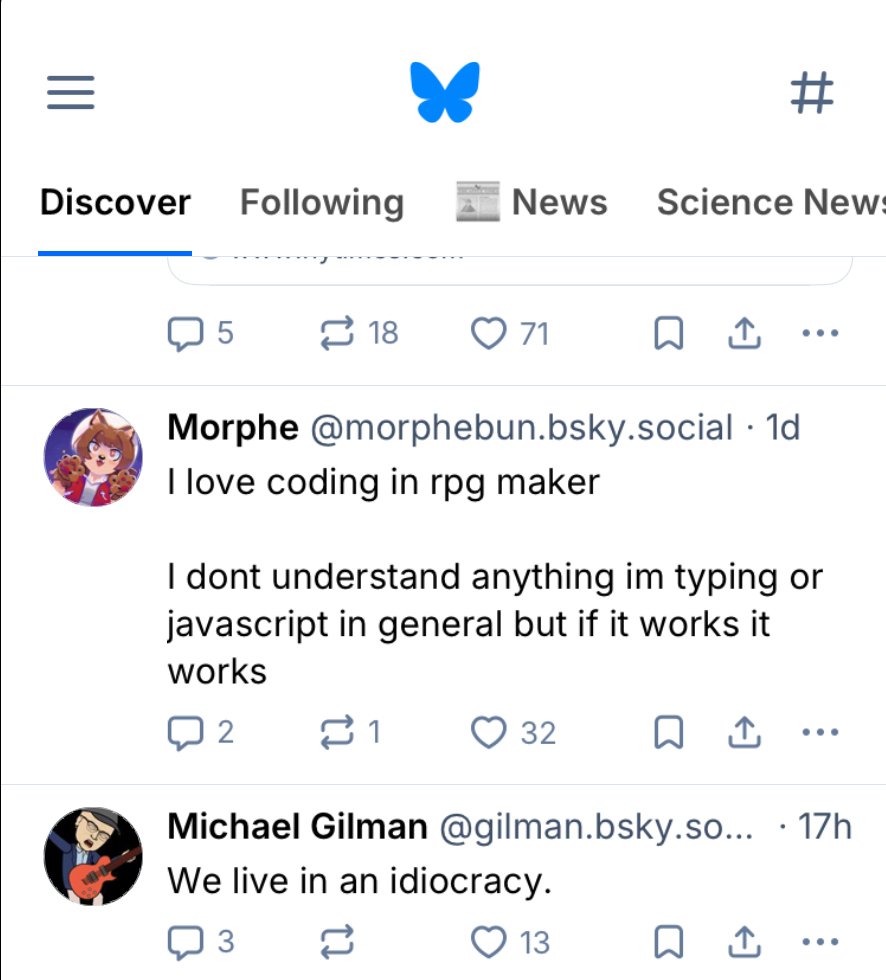Click the Bluesky butterfly logo

click(444, 92)
